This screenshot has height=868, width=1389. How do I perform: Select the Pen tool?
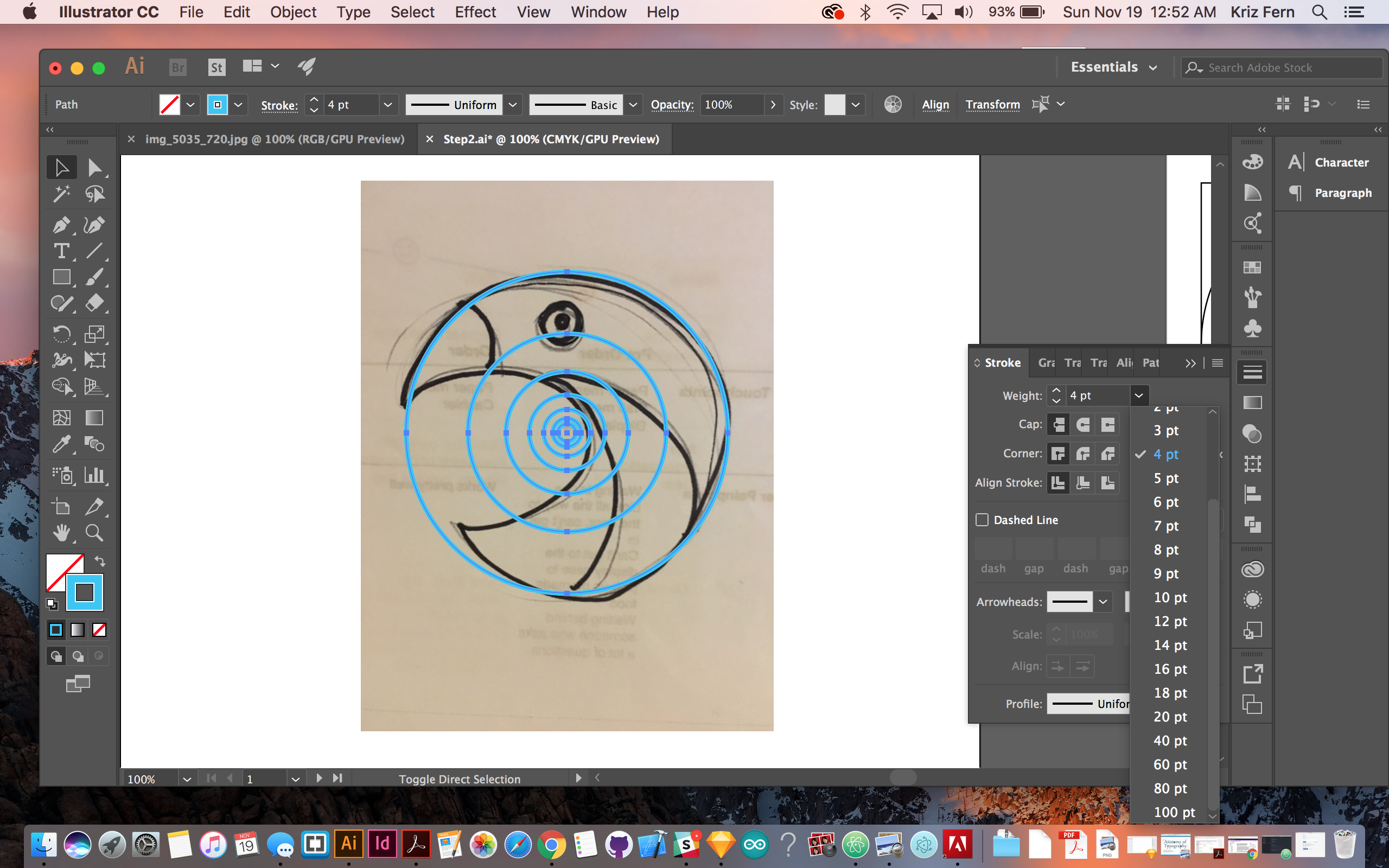coord(61,225)
